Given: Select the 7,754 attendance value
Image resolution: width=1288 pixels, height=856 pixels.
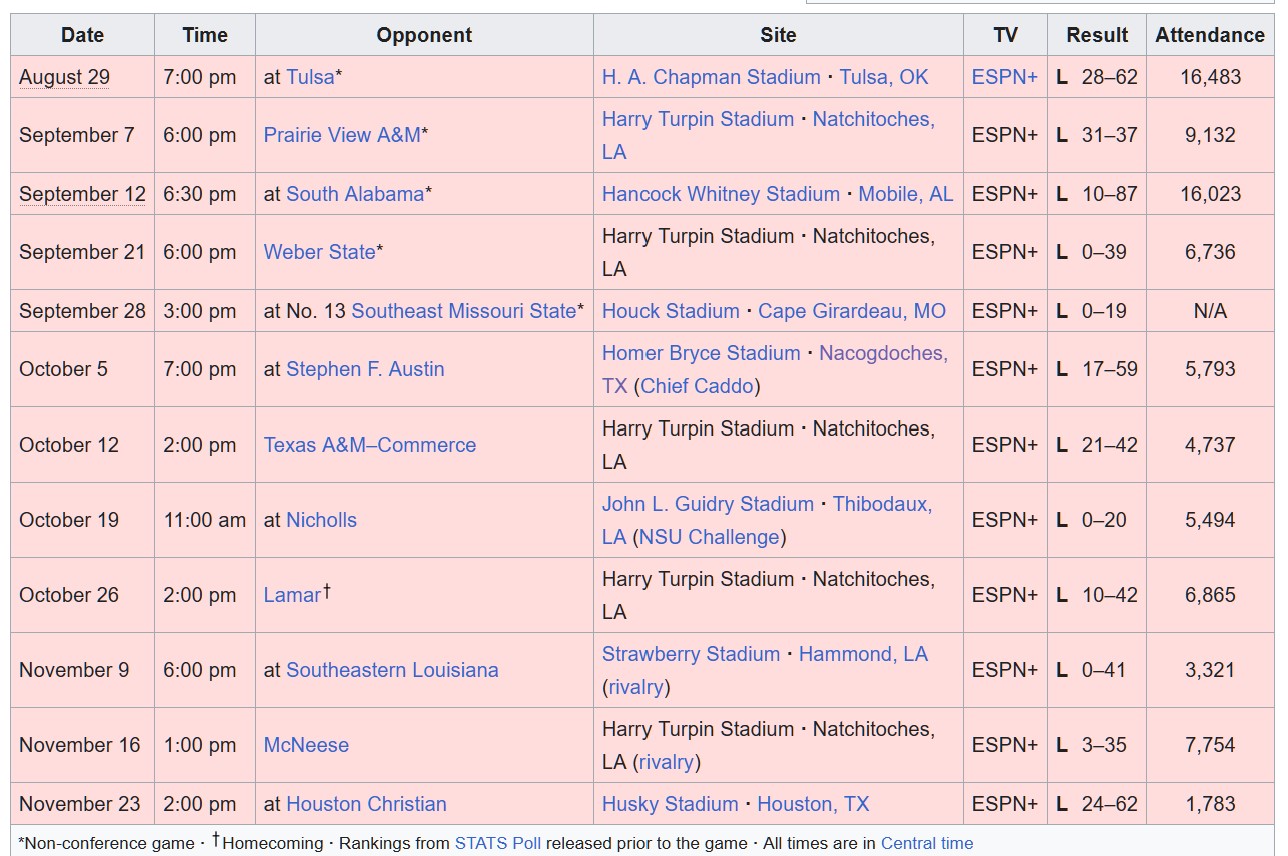Looking at the screenshot, I should pyautogui.click(x=1210, y=745).
